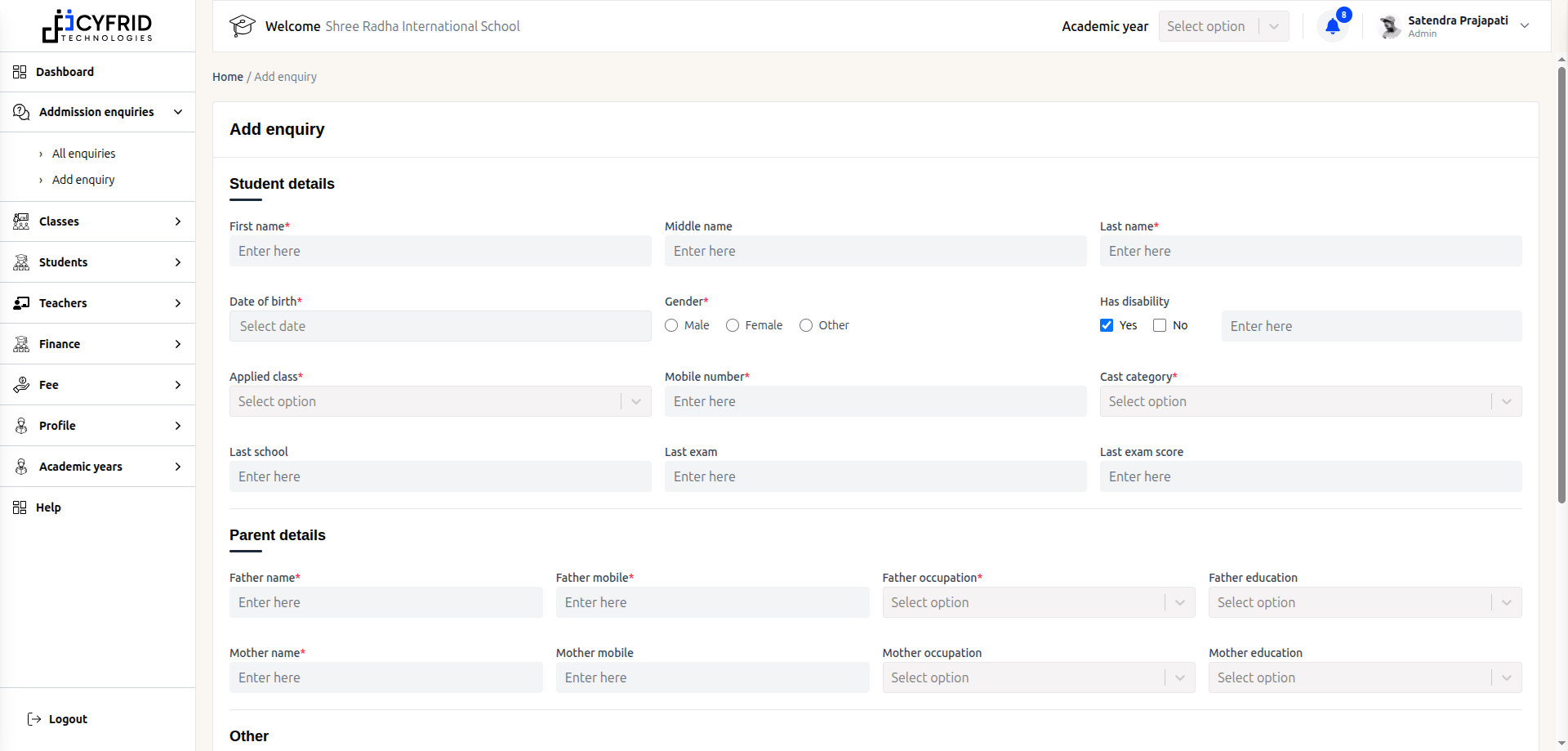Image resolution: width=1568 pixels, height=751 pixels.
Task: Click the Fee hand-coin icon in sidebar
Action: coord(21,385)
